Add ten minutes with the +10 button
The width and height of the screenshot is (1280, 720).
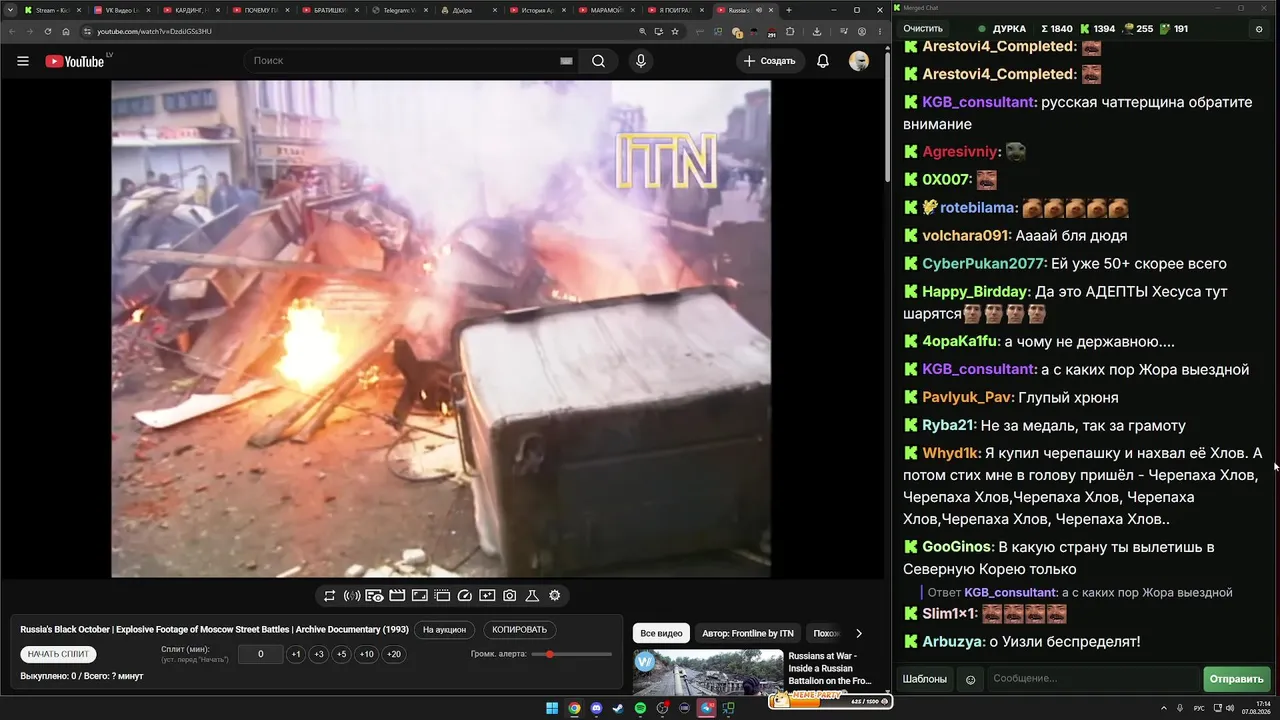coord(367,654)
